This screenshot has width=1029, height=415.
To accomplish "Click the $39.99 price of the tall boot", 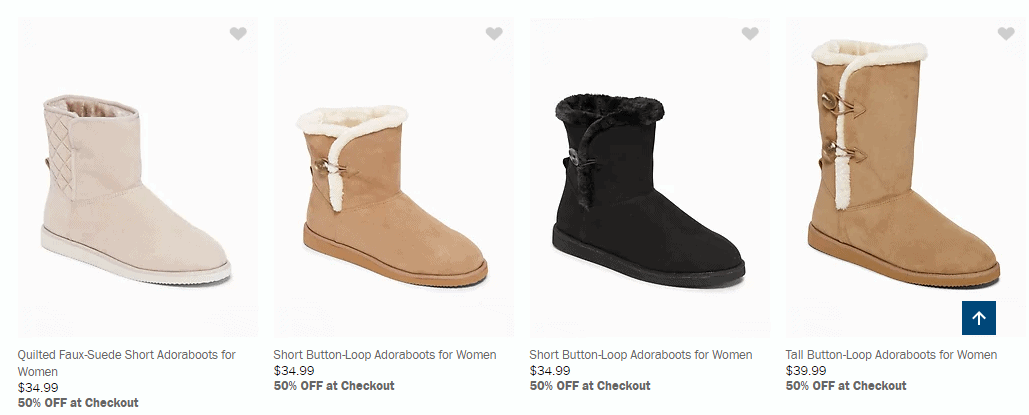I will click(x=806, y=371).
